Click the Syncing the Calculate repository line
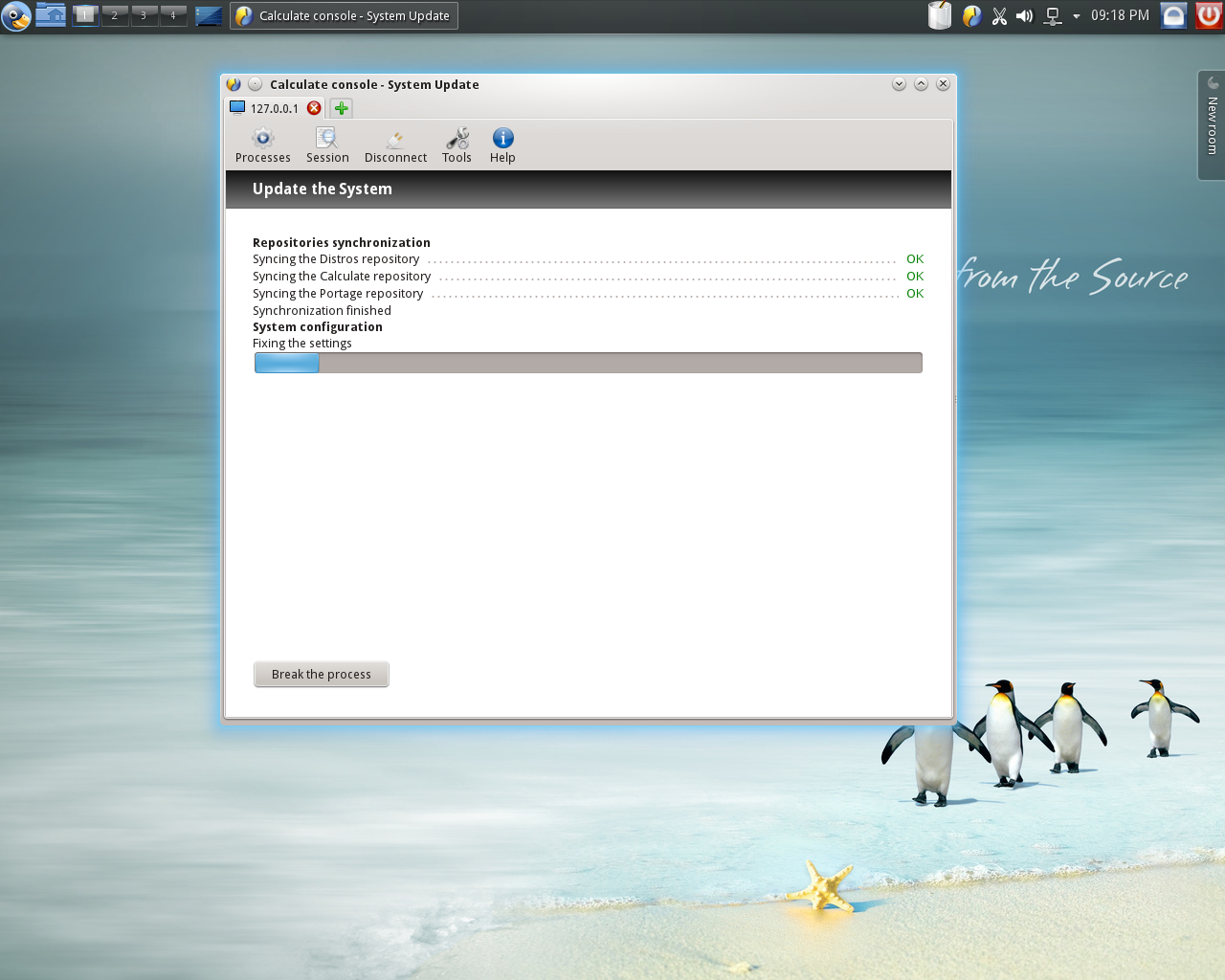The height and width of the screenshot is (980, 1225). tap(589, 277)
